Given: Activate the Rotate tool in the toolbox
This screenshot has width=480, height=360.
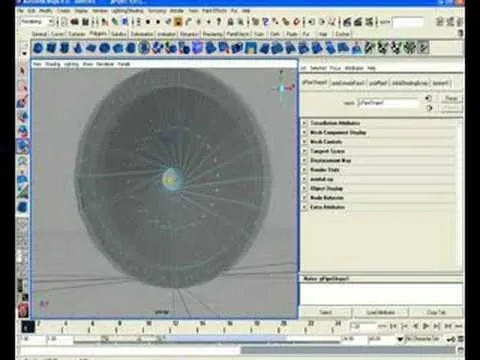Looking at the screenshot, I should [x=23, y=132].
